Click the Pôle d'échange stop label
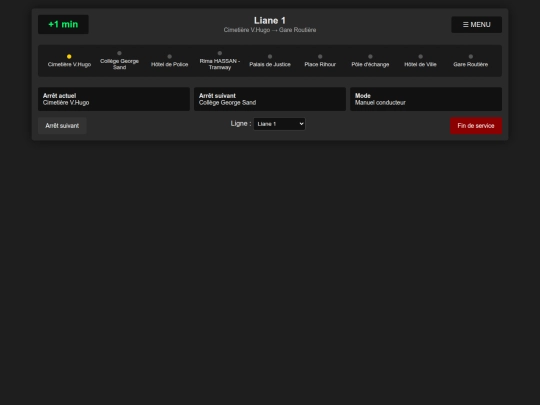This screenshot has width=540, height=405. point(370,64)
